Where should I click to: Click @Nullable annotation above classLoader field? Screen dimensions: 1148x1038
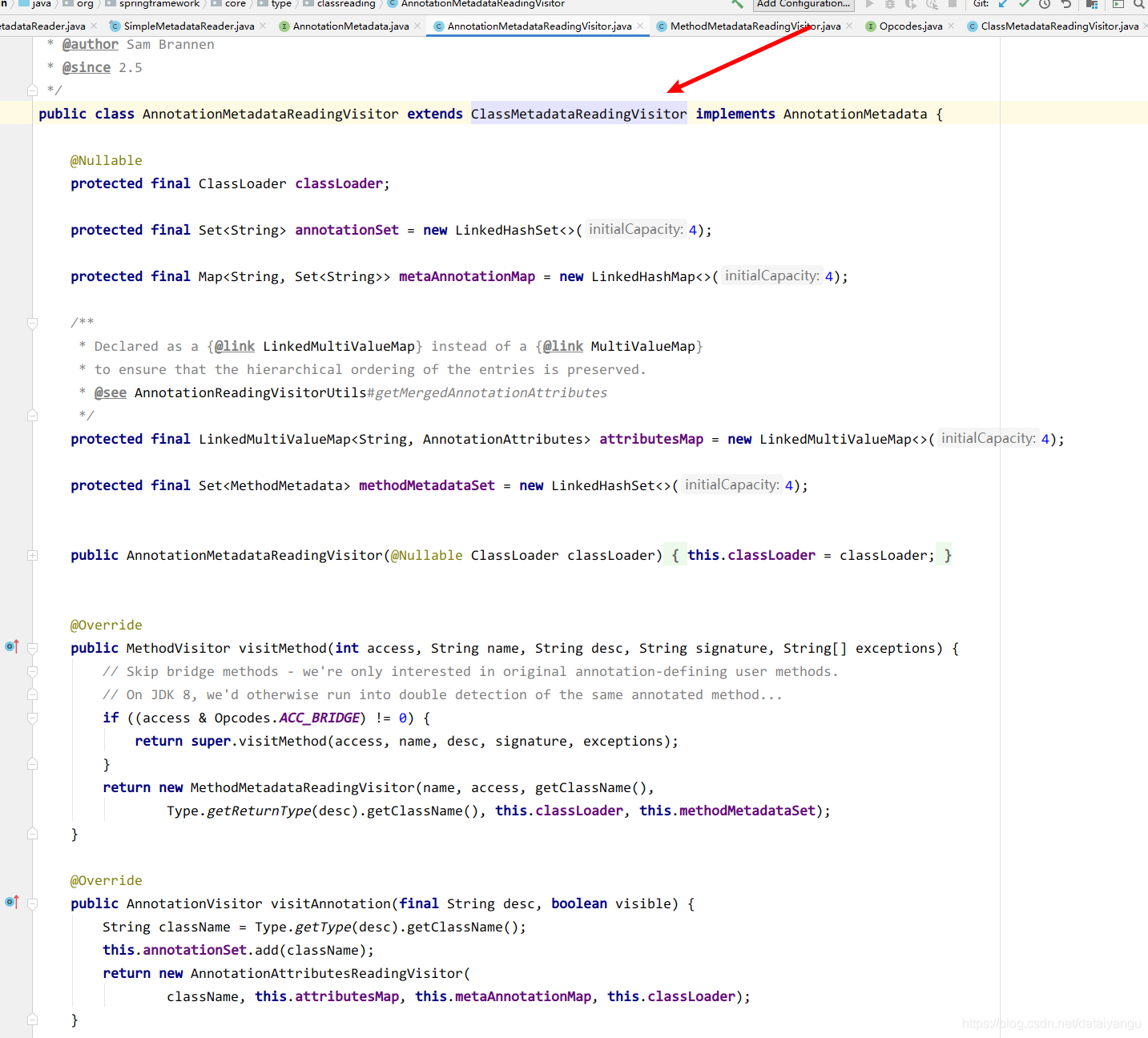tap(107, 160)
